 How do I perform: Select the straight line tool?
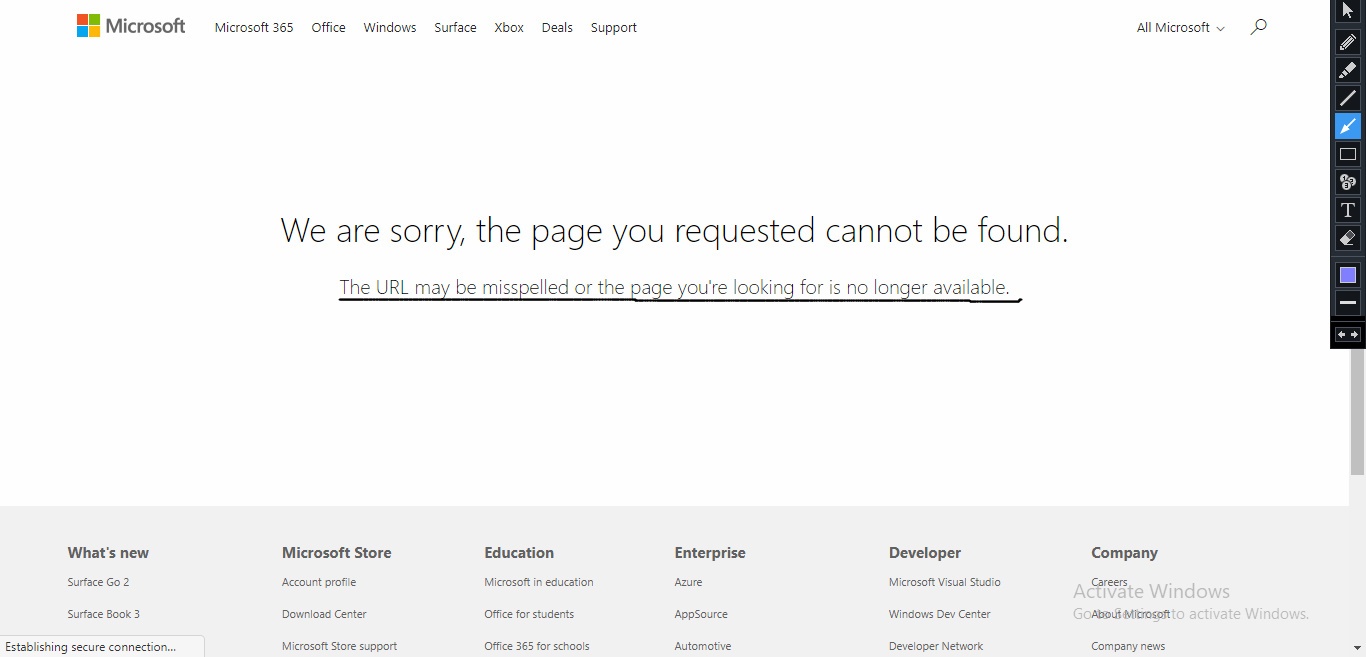[1347, 98]
